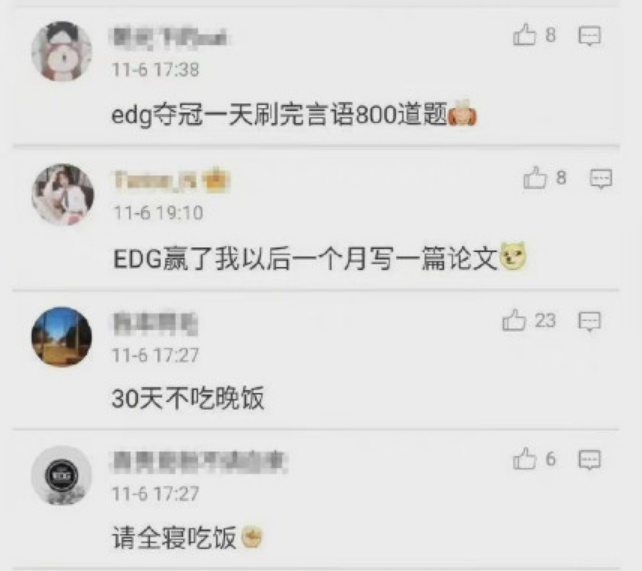Viewport: 642px width, 571px height.
Task: Reply to the EDG赢了 comment
Action: 601,179
